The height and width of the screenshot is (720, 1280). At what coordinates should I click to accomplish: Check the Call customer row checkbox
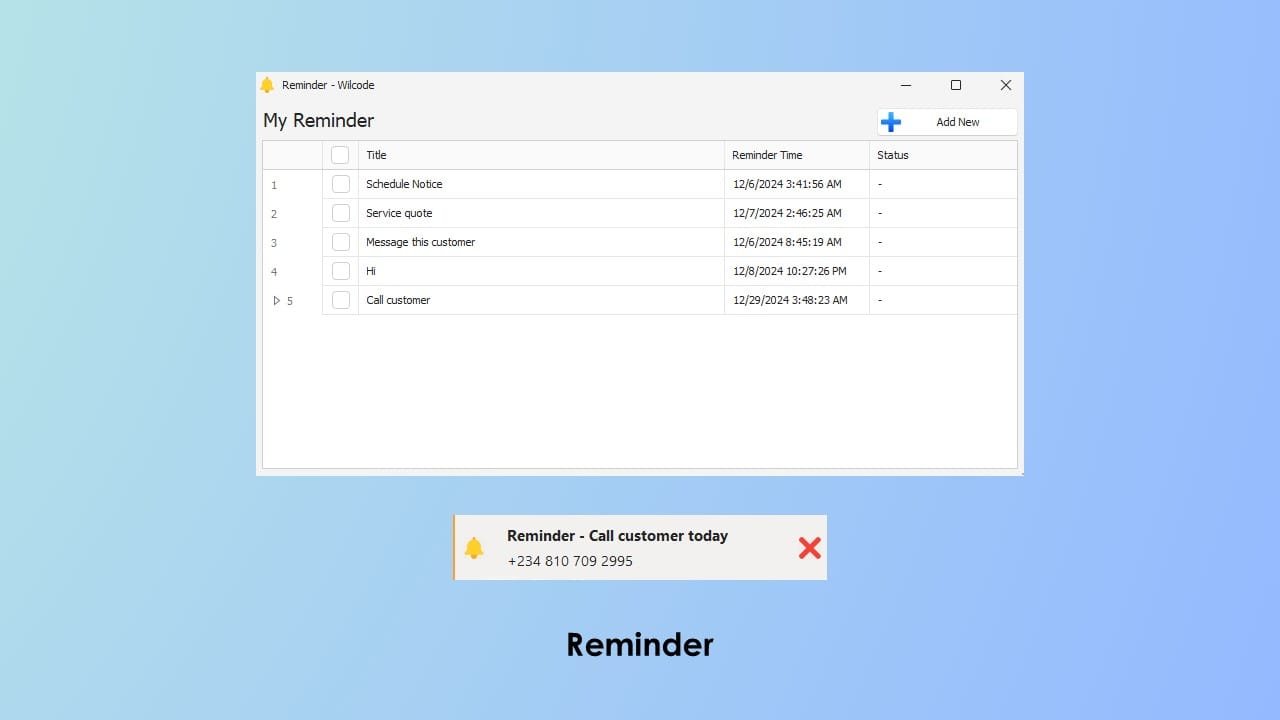[x=341, y=300]
